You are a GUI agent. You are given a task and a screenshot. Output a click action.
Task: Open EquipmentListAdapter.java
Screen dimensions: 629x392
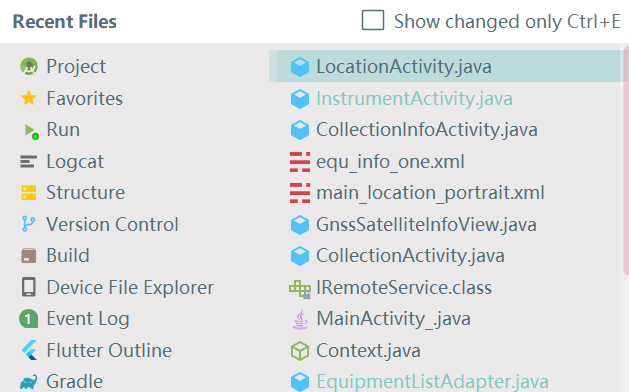tap(432, 382)
